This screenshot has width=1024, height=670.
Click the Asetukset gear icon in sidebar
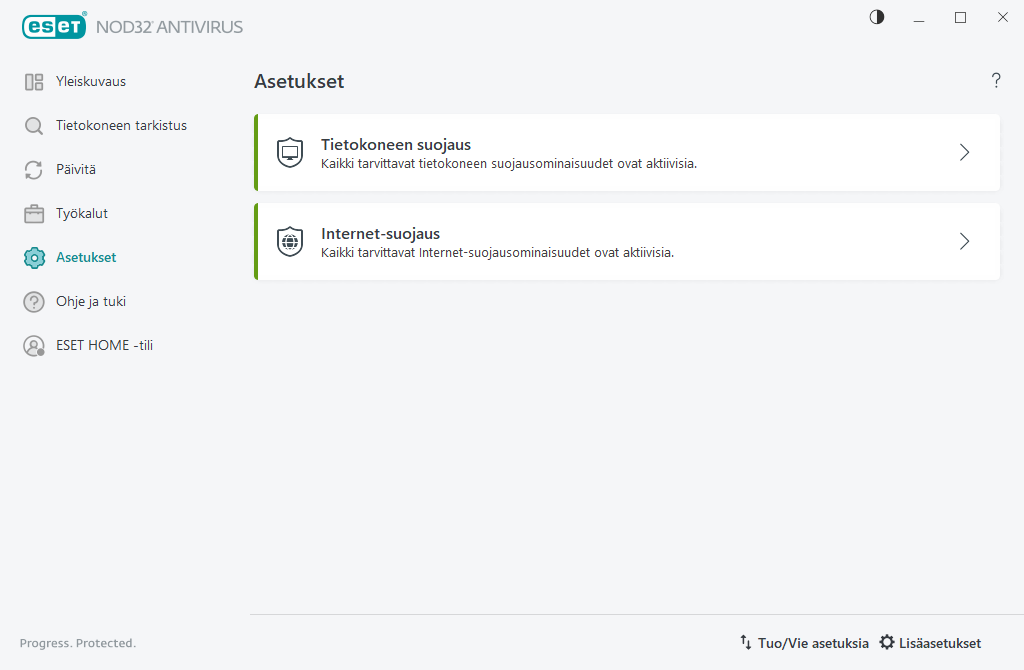coord(34,258)
